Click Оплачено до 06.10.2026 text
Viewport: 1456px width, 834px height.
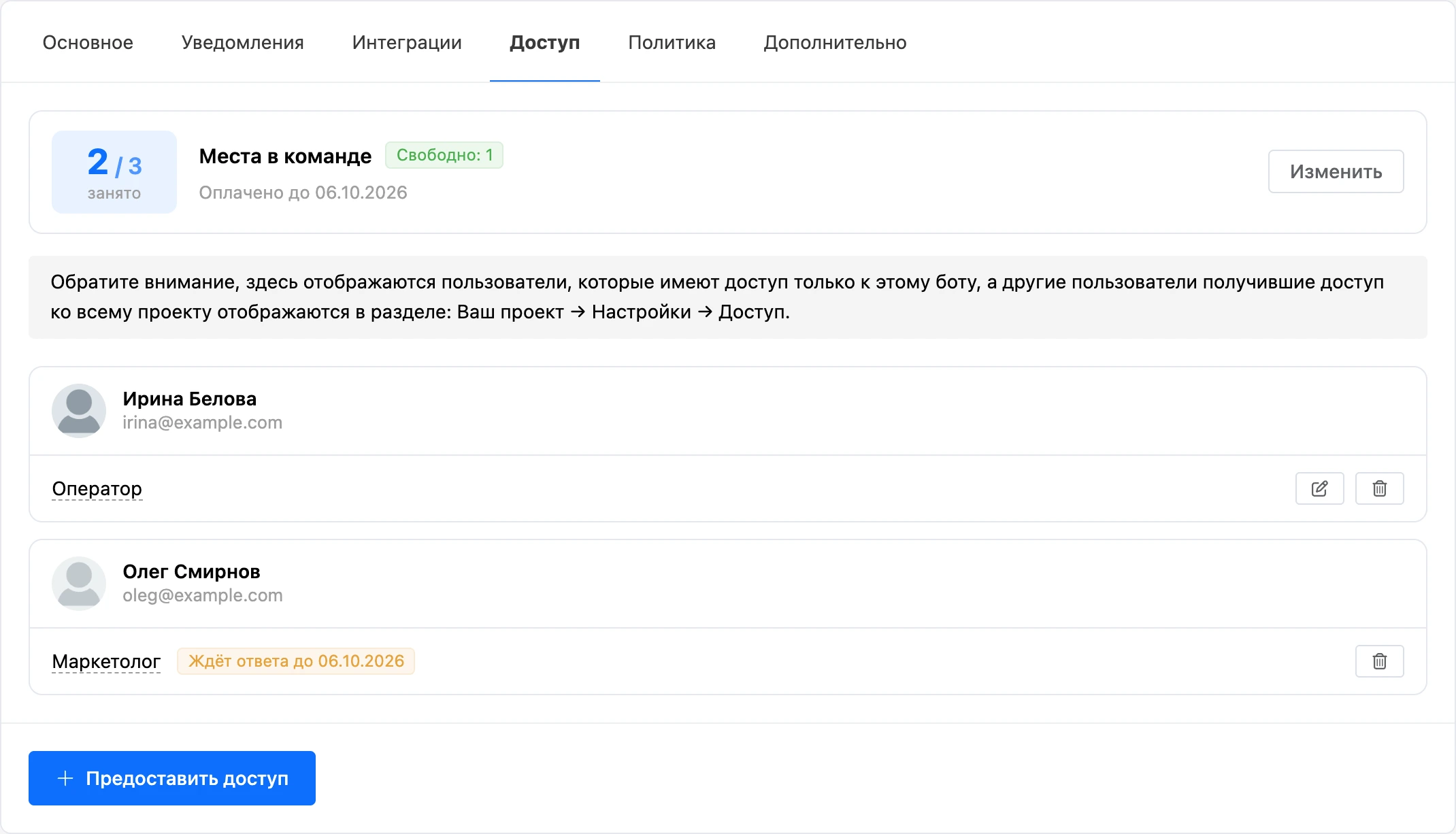pos(303,193)
